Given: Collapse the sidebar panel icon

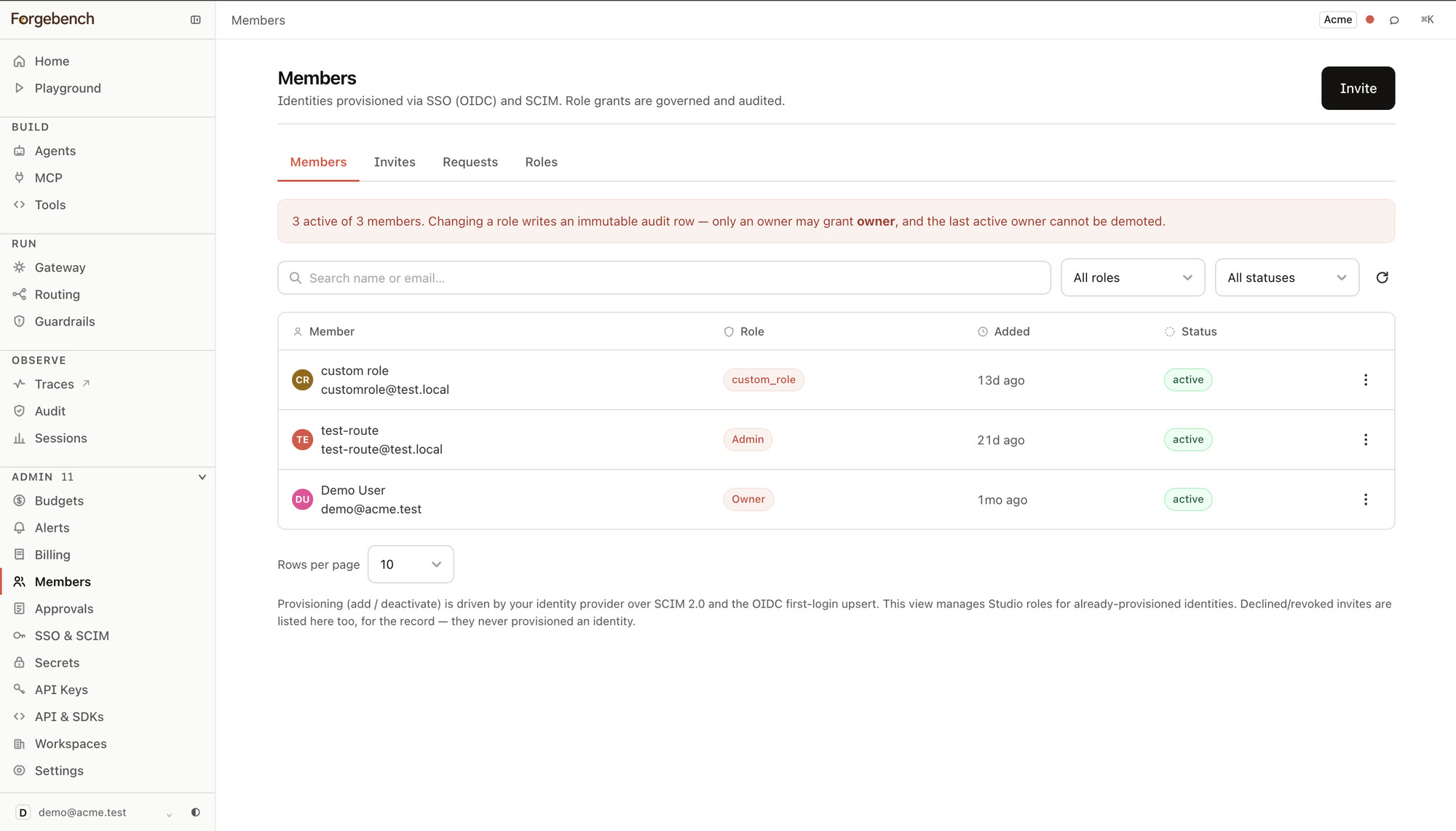Looking at the screenshot, I should tap(195, 20).
